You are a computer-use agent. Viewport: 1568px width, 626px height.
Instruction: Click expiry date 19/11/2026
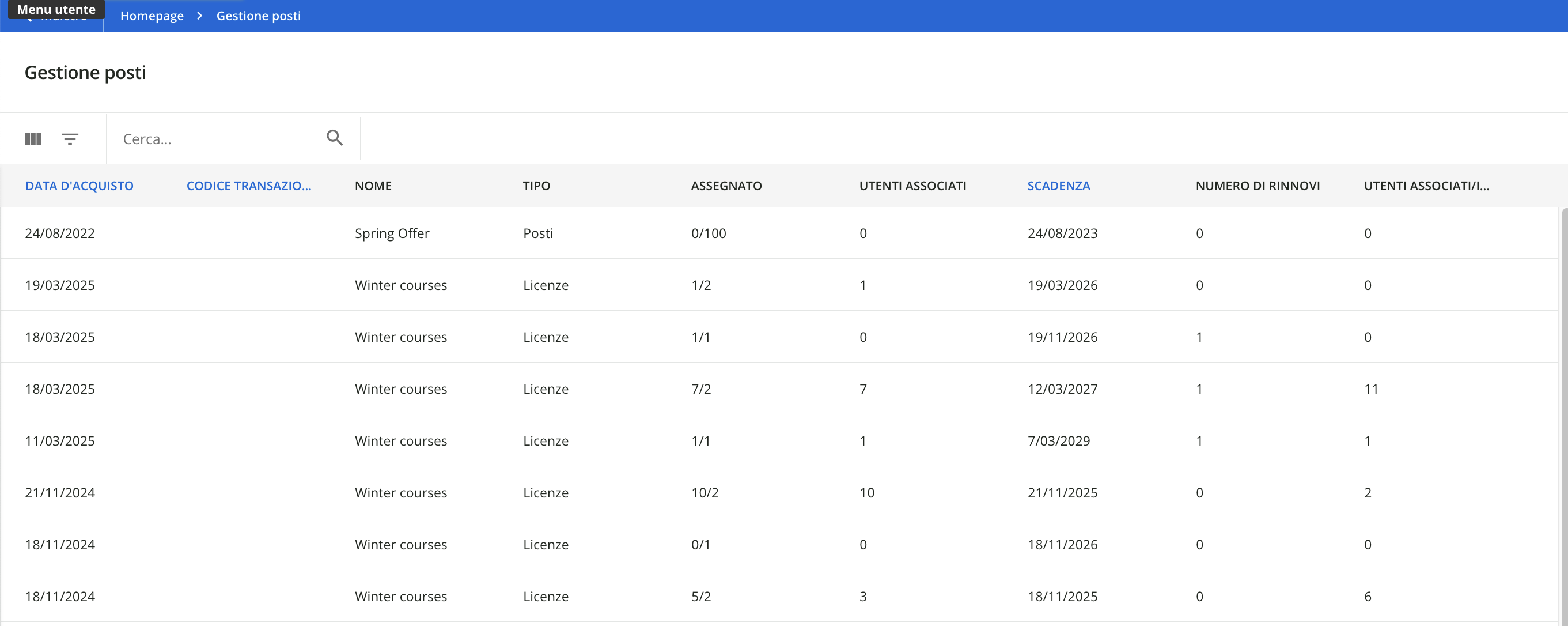[1062, 337]
